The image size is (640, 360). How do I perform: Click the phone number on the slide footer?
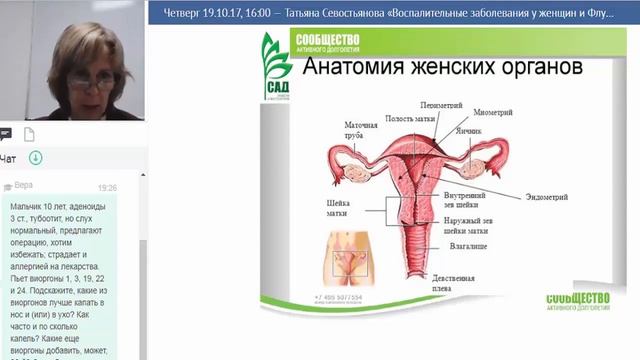(x=338, y=298)
